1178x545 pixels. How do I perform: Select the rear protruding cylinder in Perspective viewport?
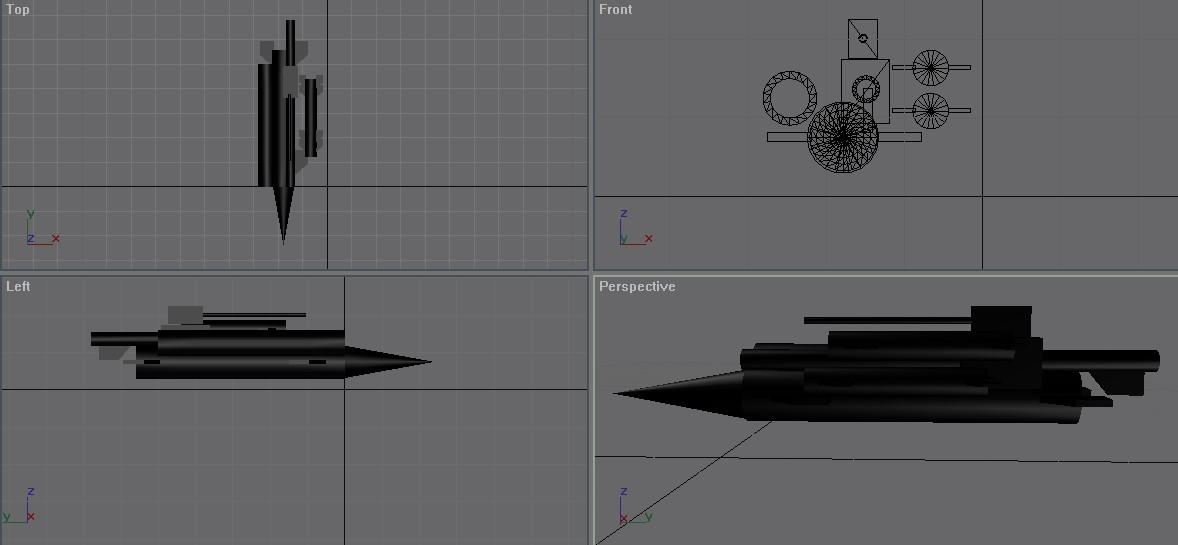[x=1101, y=361]
